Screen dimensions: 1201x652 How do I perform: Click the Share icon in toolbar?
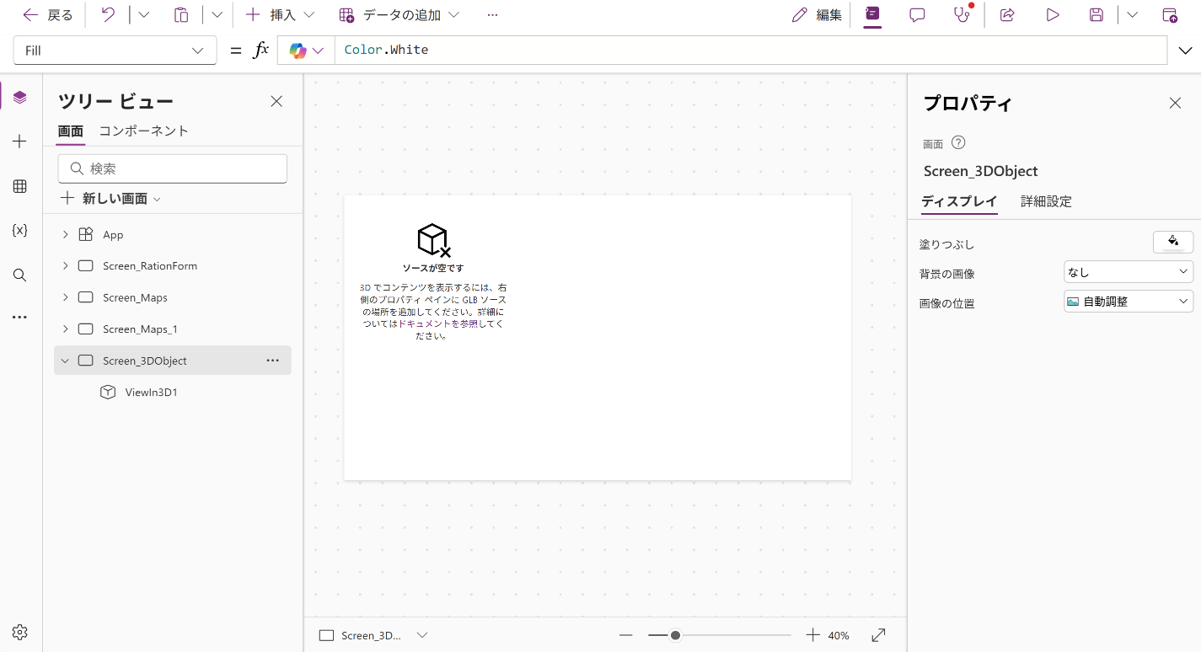pos(1007,15)
